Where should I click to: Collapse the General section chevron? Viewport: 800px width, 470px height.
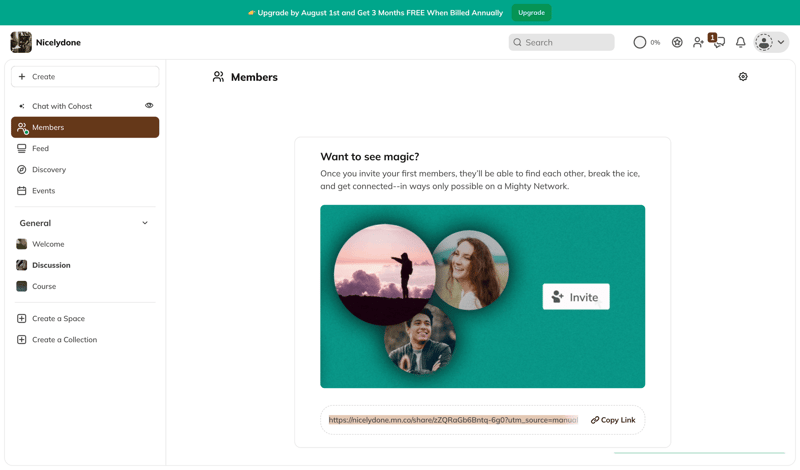[145, 223]
